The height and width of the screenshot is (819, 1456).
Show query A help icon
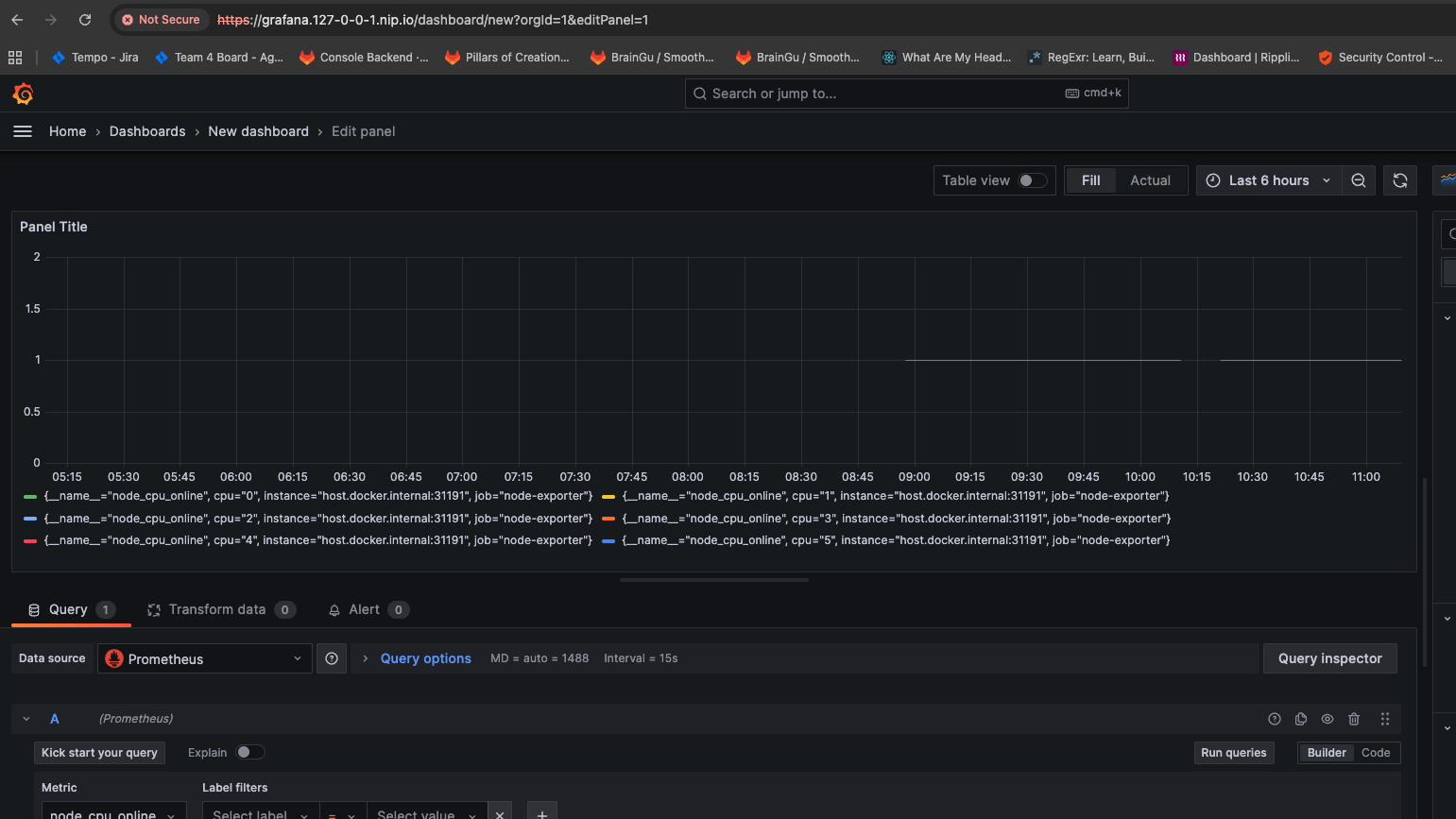1275,719
